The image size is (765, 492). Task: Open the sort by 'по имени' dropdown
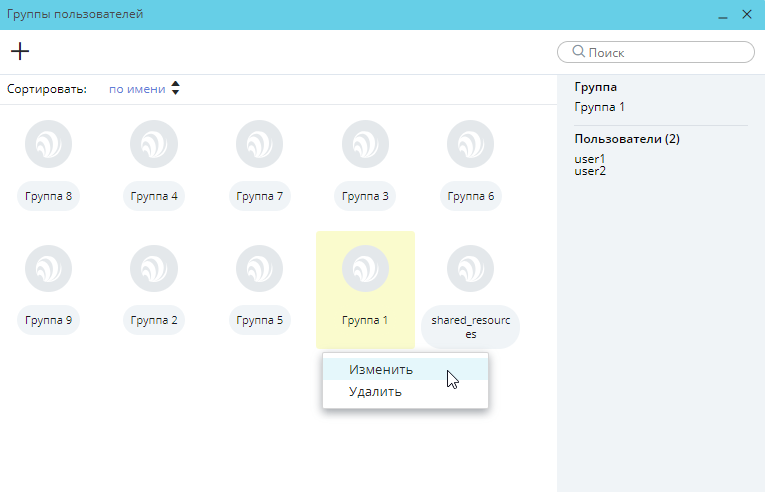pos(137,89)
